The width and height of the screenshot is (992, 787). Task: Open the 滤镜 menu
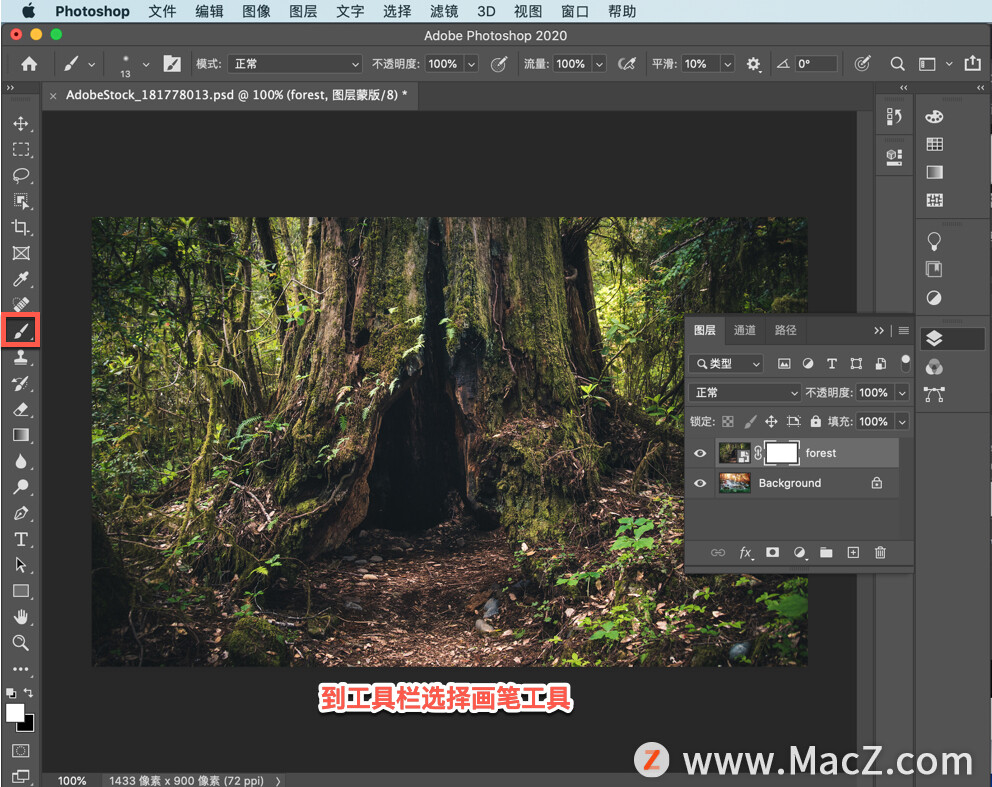pyautogui.click(x=443, y=12)
